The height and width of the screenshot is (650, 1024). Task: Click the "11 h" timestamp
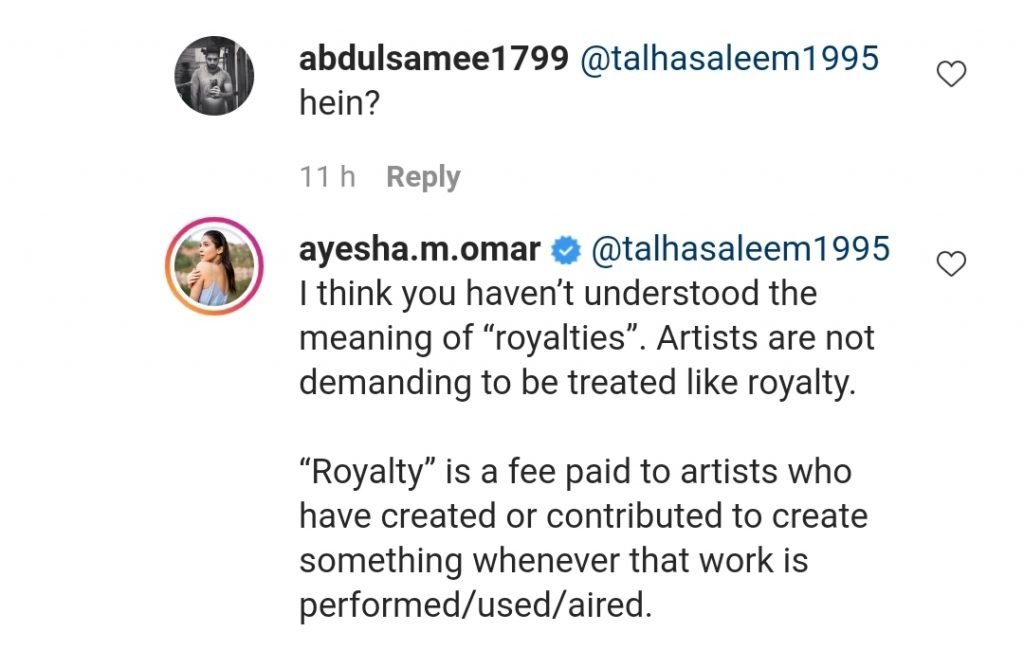pos(327,177)
